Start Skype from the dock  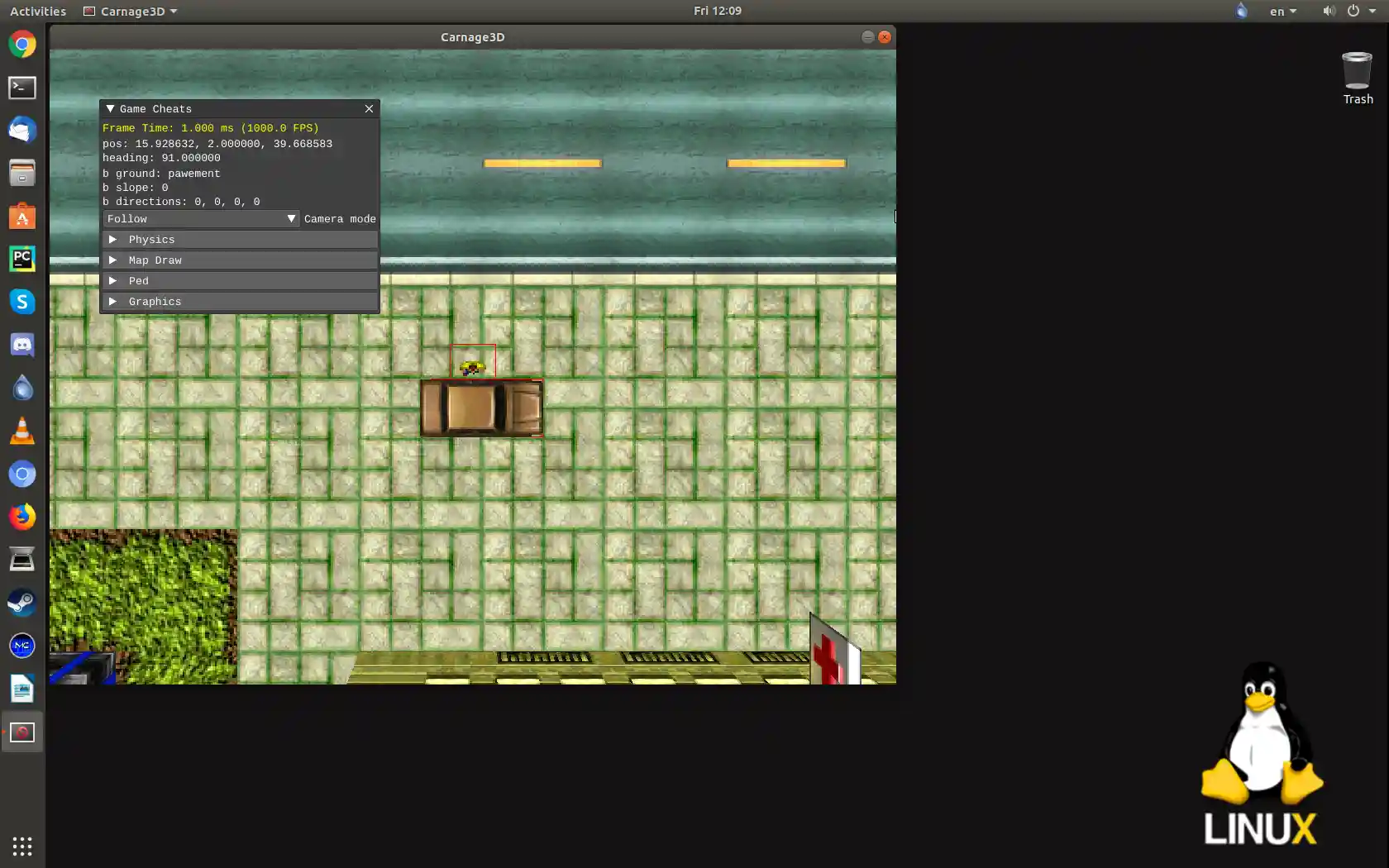[21, 302]
